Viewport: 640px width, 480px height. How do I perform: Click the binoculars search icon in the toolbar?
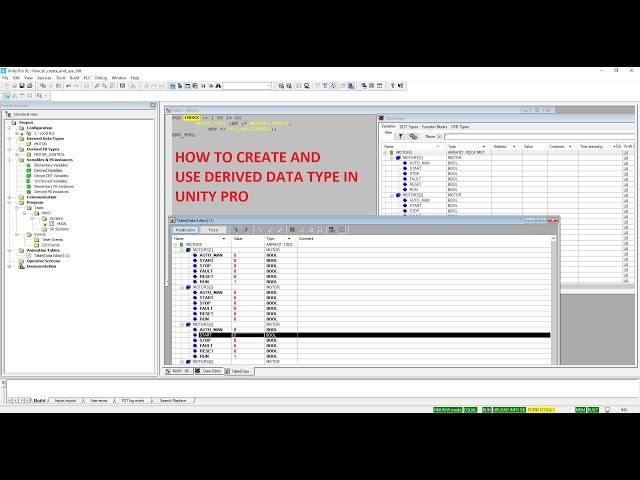pos(218,86)
